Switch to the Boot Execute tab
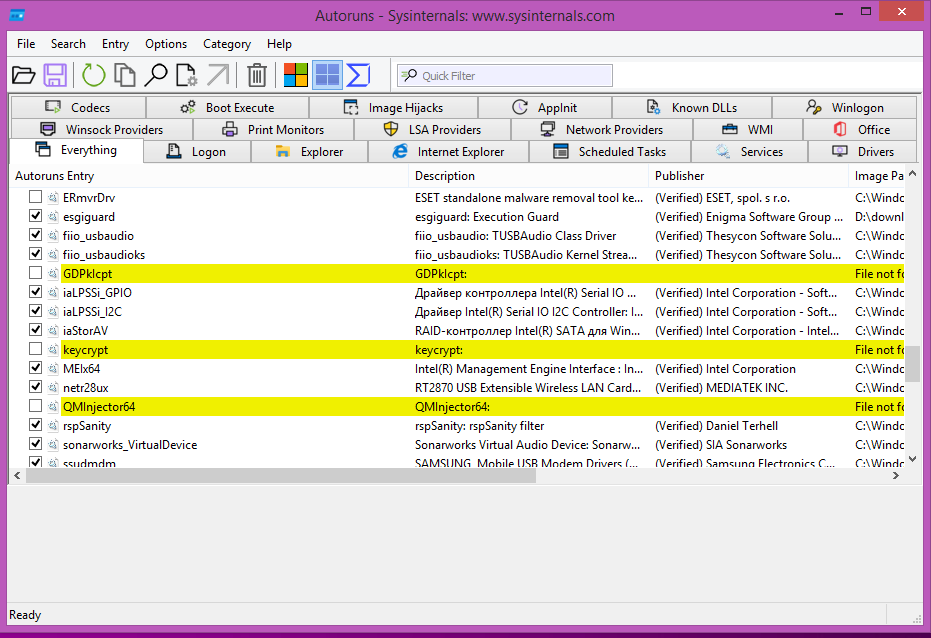The image size is (931, 638). point(227,107)
